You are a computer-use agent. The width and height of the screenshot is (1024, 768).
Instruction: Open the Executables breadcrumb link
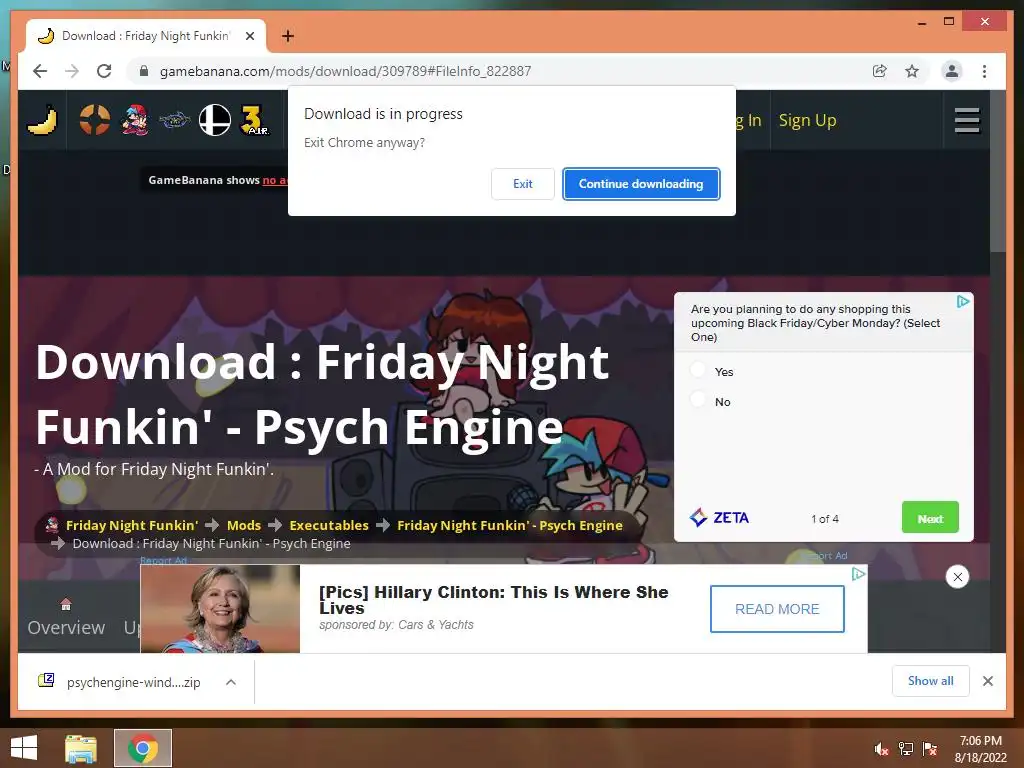click(x=328, y=525)
